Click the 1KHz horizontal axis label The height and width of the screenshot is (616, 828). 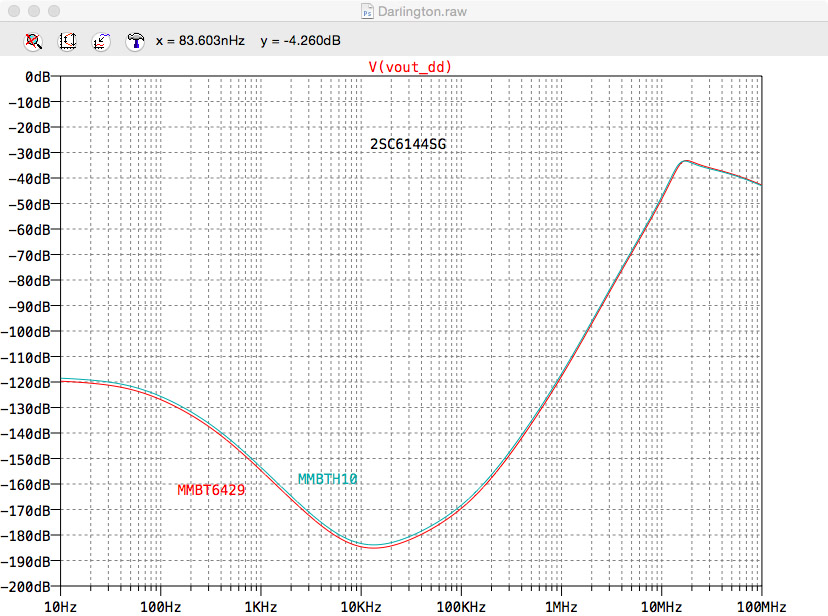click(261, 607)
